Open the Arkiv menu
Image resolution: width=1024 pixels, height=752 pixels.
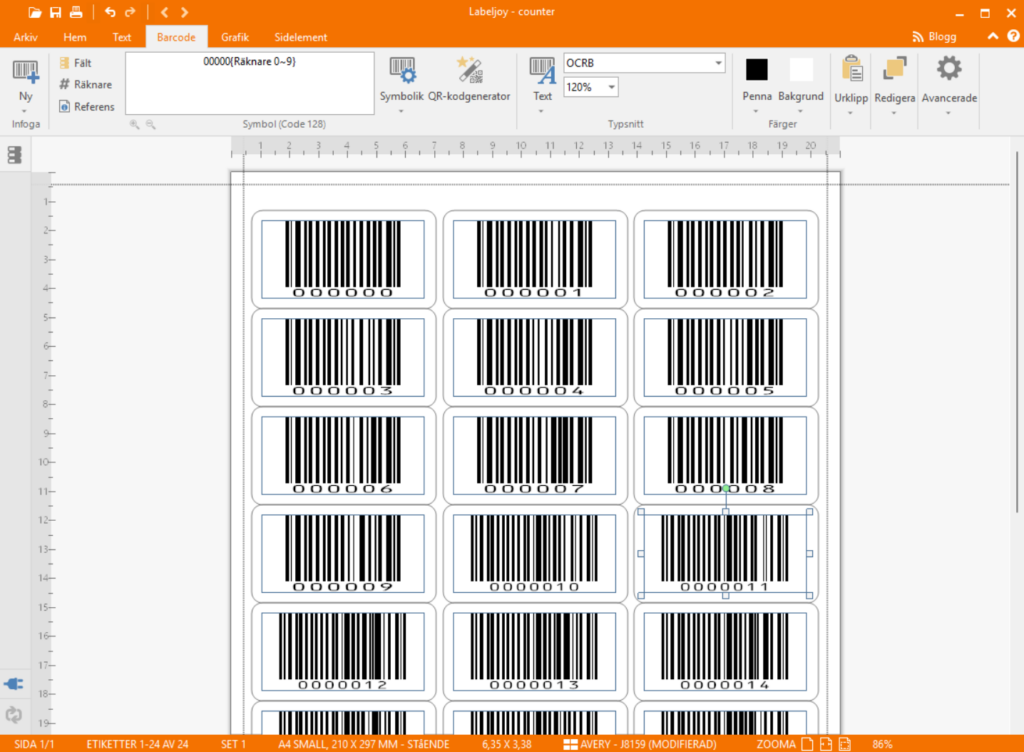(x=26, y=37)
